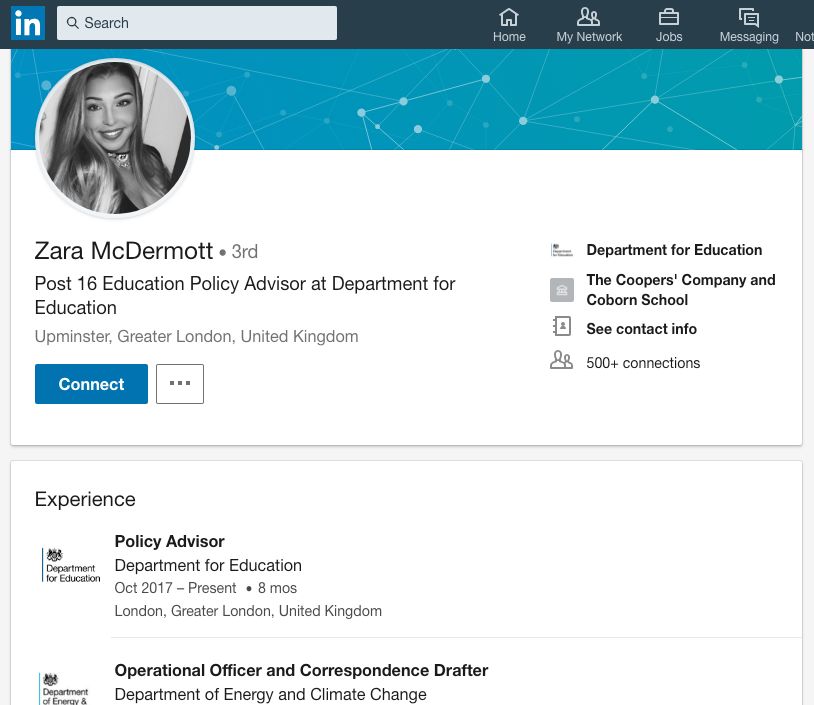Click the Connect button
This screenshot has width=814, height=705.
pyautogui.click(x=91, y=384)
